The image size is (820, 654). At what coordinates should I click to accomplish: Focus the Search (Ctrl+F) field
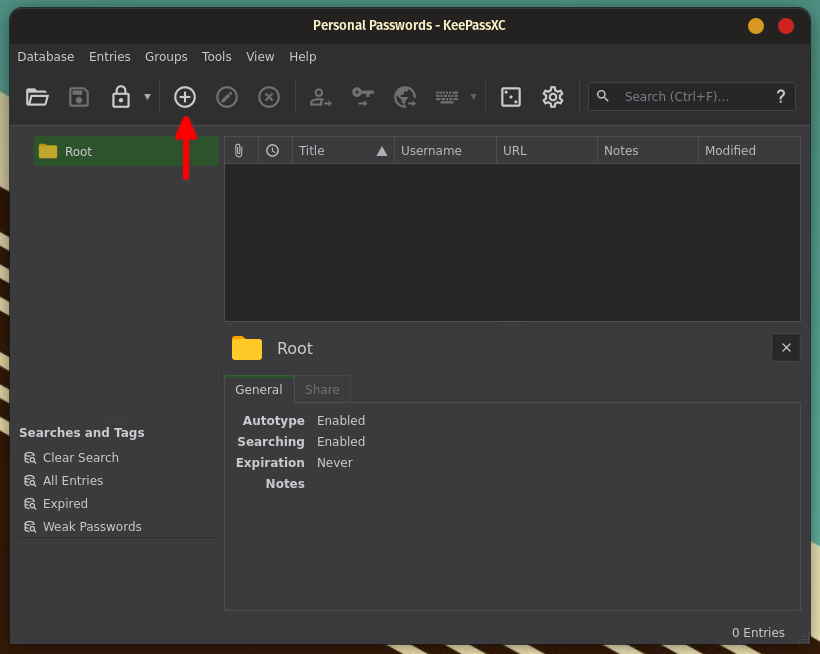[691, 97]
